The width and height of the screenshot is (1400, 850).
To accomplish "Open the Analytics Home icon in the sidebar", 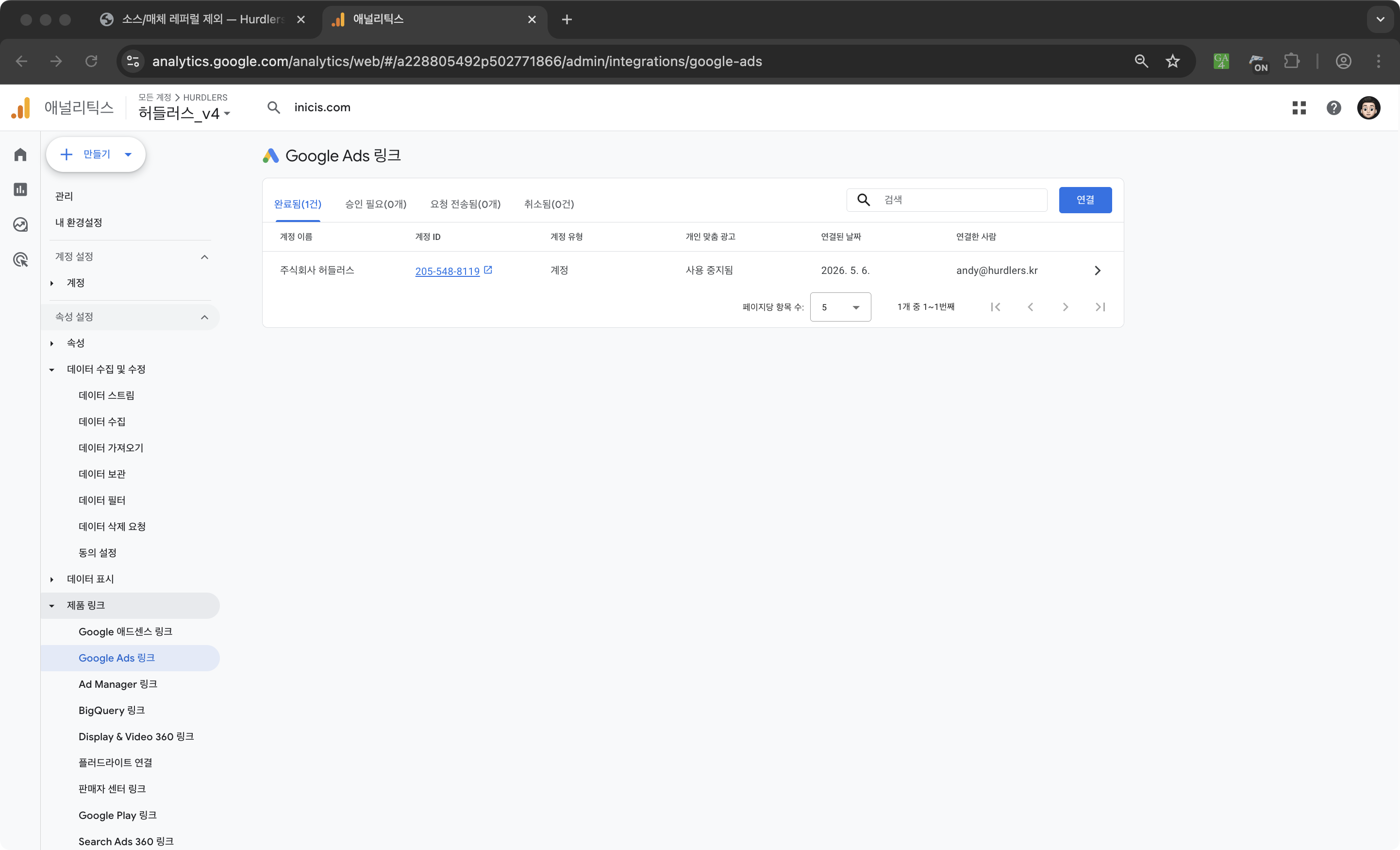I will click(x=20, y=154).
